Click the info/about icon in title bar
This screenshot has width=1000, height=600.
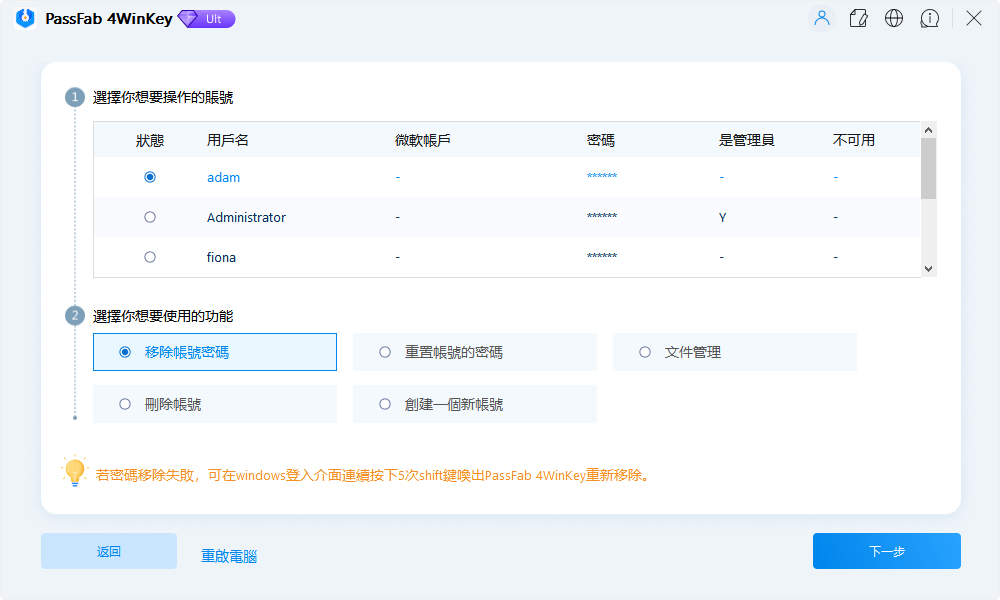[930, 18]
